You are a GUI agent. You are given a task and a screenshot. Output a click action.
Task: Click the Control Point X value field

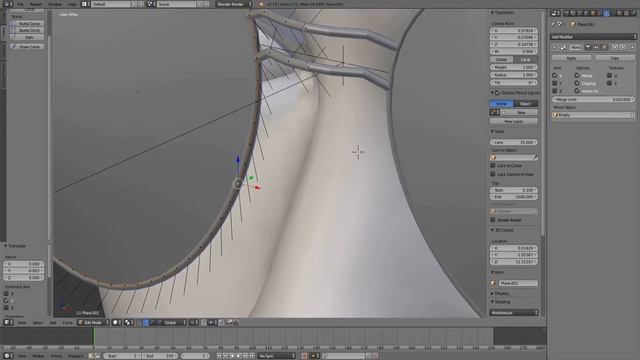[514, 31]
